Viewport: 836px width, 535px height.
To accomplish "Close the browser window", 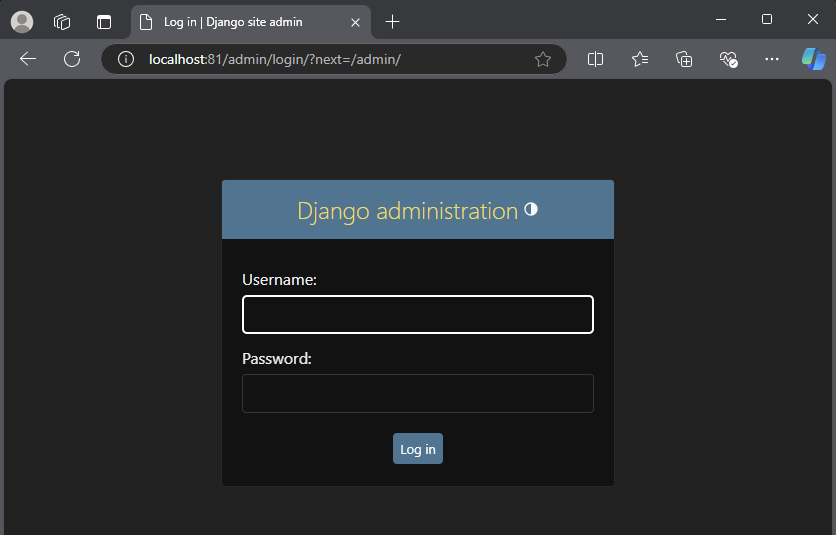I will click(813, 20).
